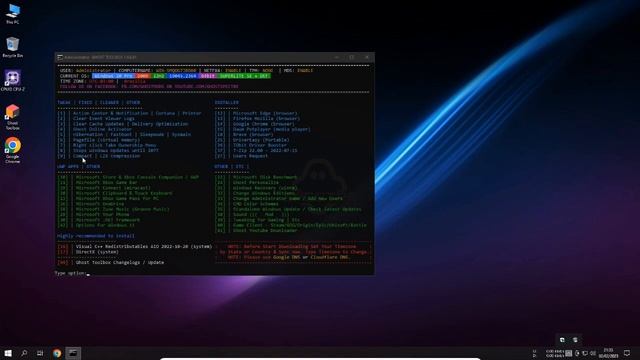The image size is (640, 360).
Task: Click Brave (browser) installer line
Action: [244, 134]
